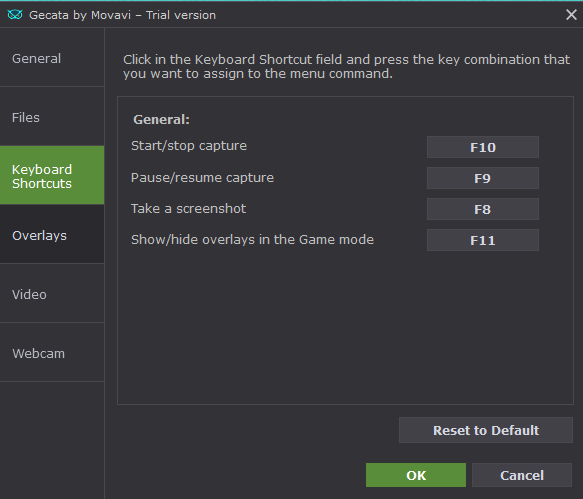The image size is (583, 499).
Task: Click the Gecata by Movavi title text
Action: pyautogui.click(x=122, y=15)
